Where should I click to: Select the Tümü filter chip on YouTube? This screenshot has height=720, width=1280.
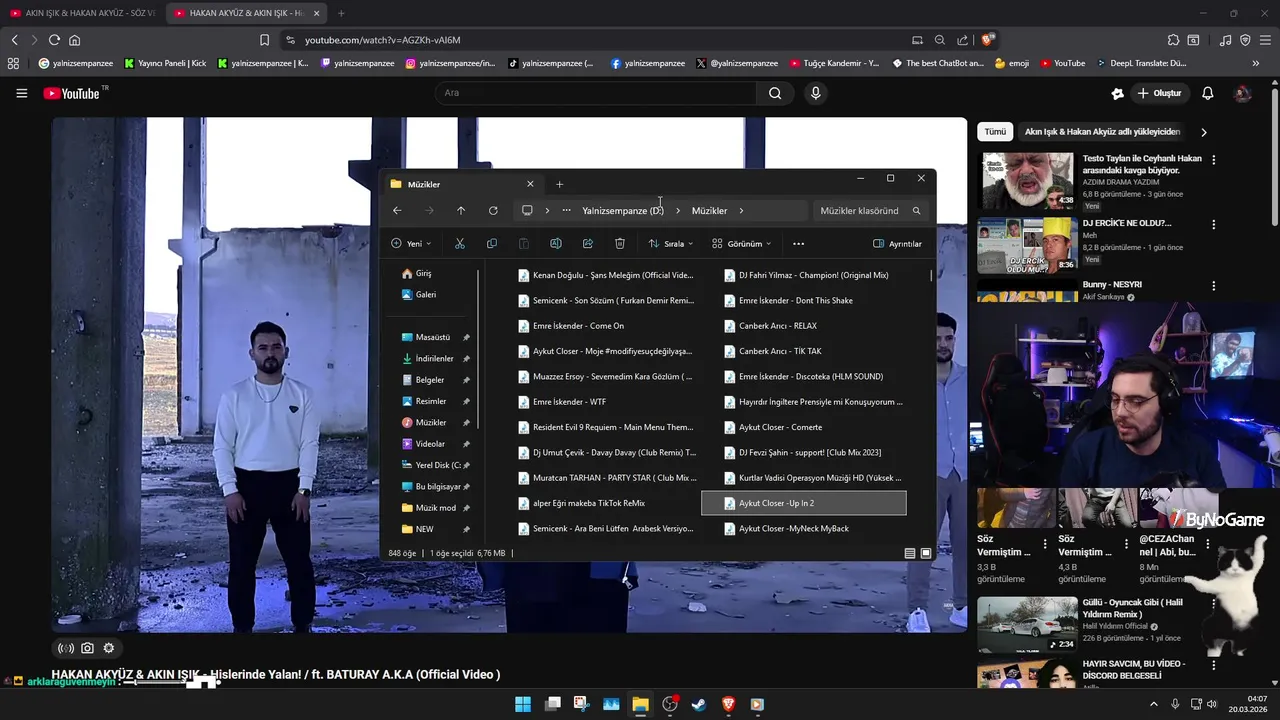pyautogui.click(x=995, y=131)
